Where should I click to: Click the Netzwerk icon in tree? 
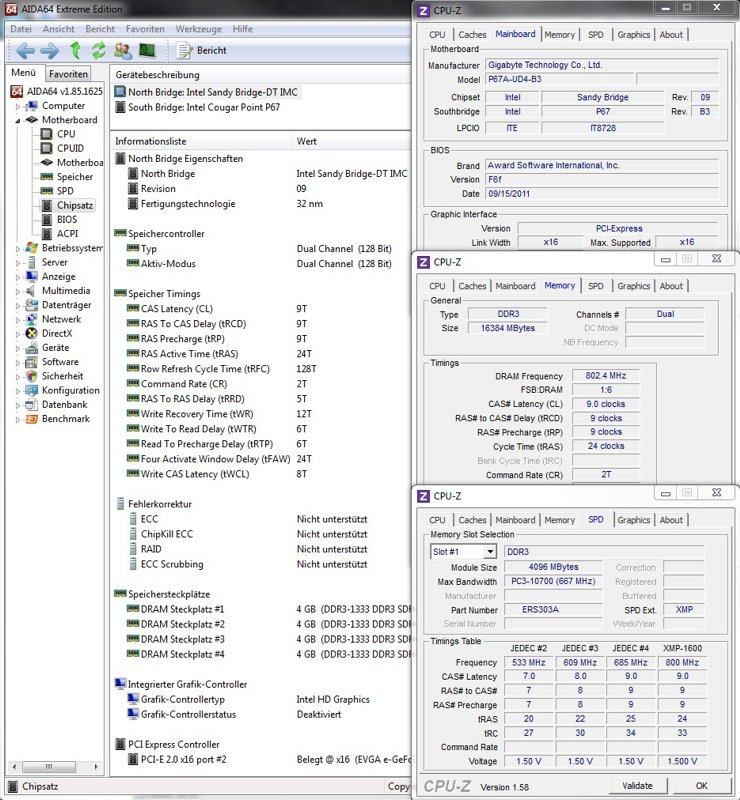(32, 319)
